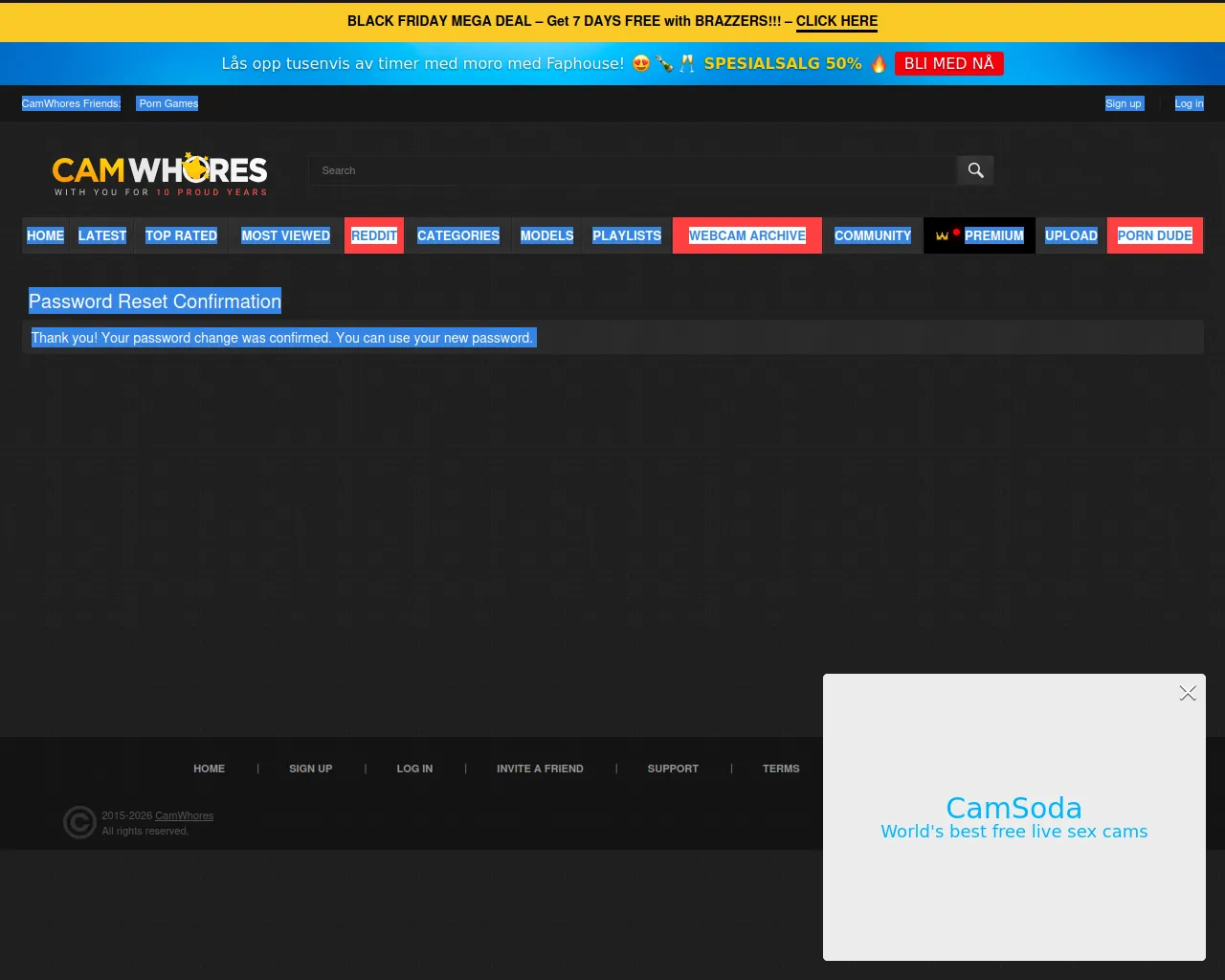The image size is (1225, 980).
Task: Close the CamSoda popup ad
Action: [x=1188, y=693]
